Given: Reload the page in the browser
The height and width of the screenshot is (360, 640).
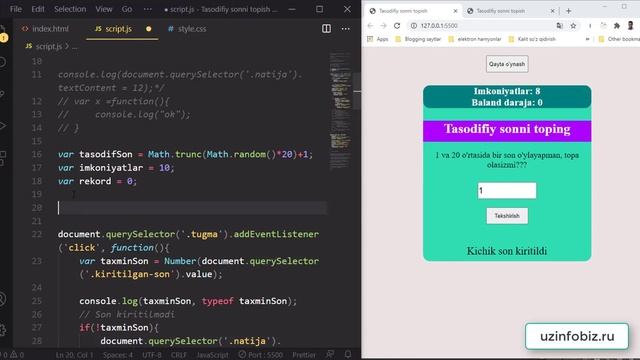Looking at the screenshot, I should tap(397, 26).
